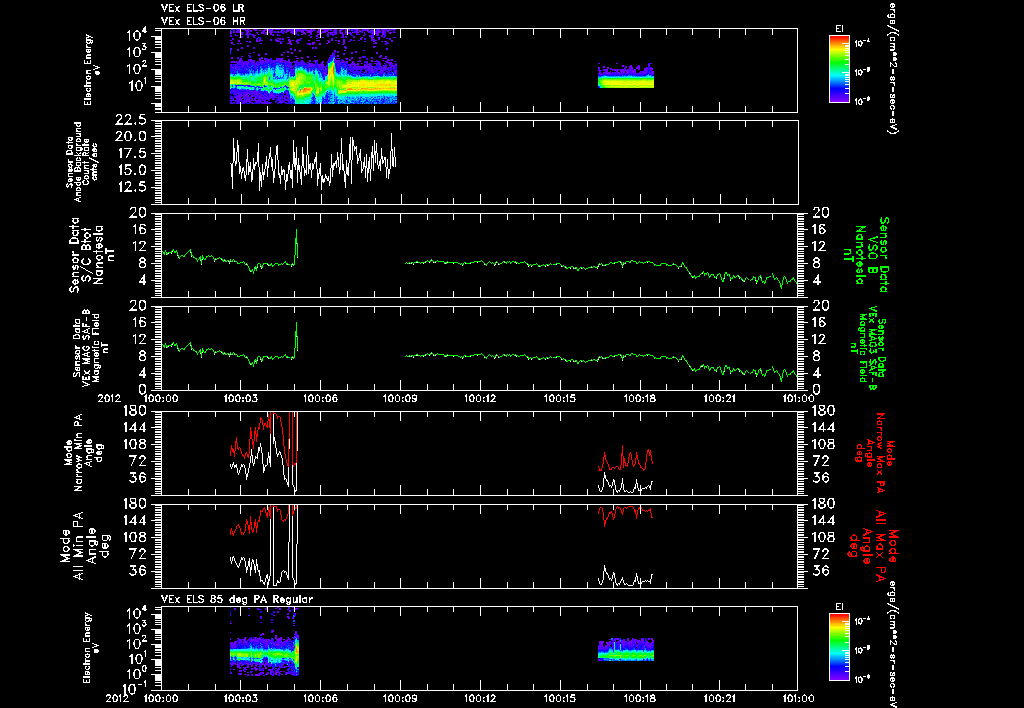Click the 'VEx ELS 85 deg PA Regular' title
This screenshot has height=708, width=1024.
237,599
